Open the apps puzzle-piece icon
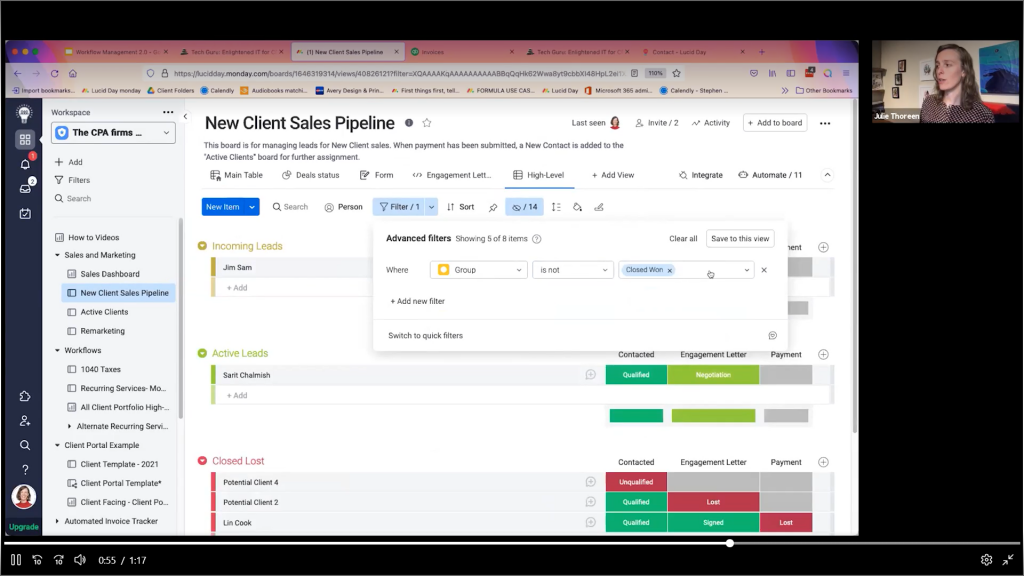 25,396
